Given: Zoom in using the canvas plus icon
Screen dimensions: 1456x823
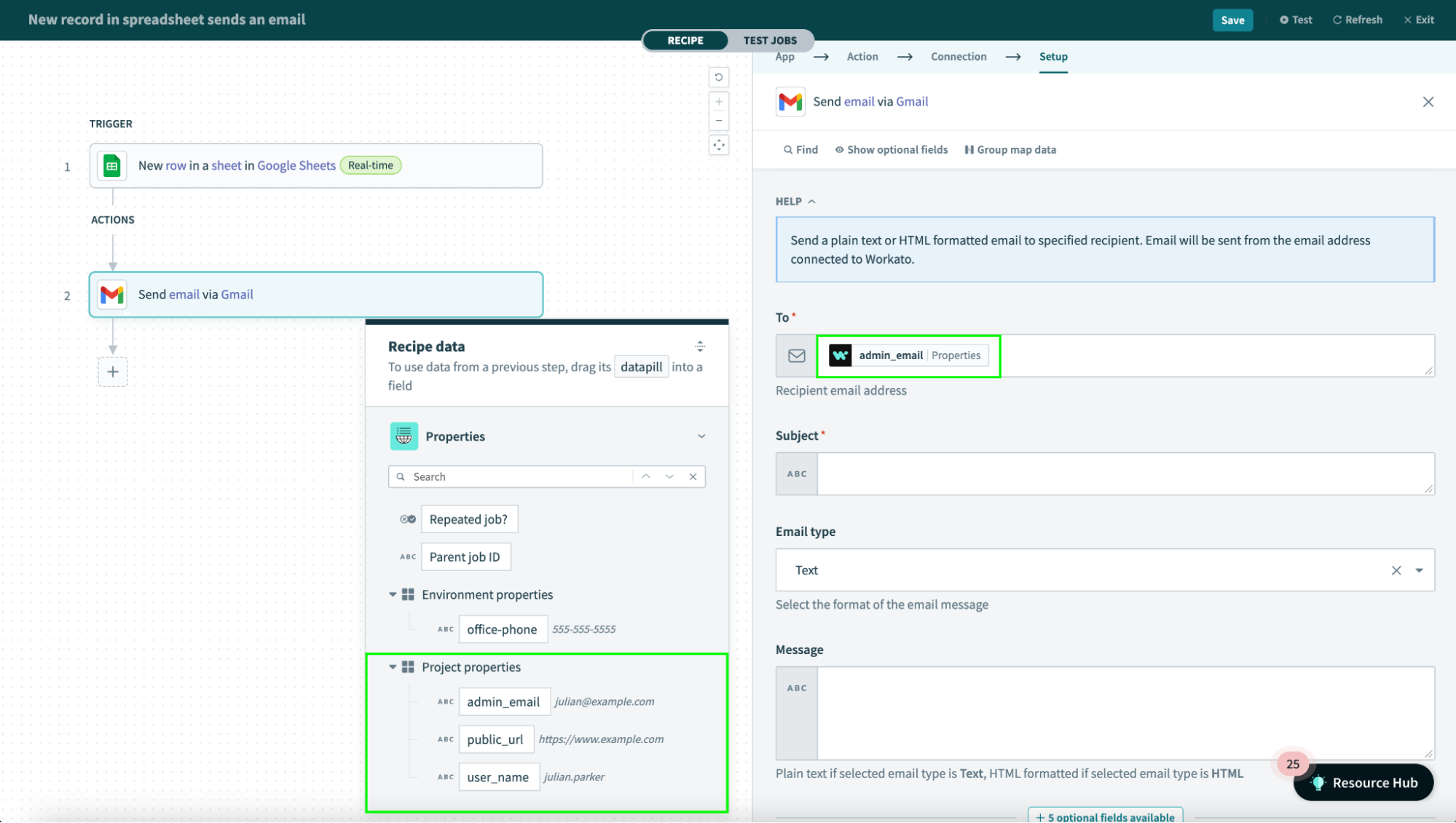Looking at the screenshot, I should pyautogui.click(x=719, y=101).
